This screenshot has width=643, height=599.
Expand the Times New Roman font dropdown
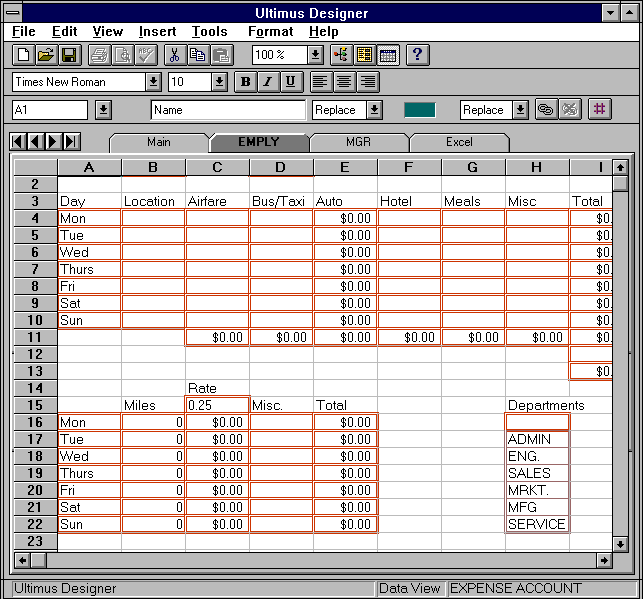(153, 82)
